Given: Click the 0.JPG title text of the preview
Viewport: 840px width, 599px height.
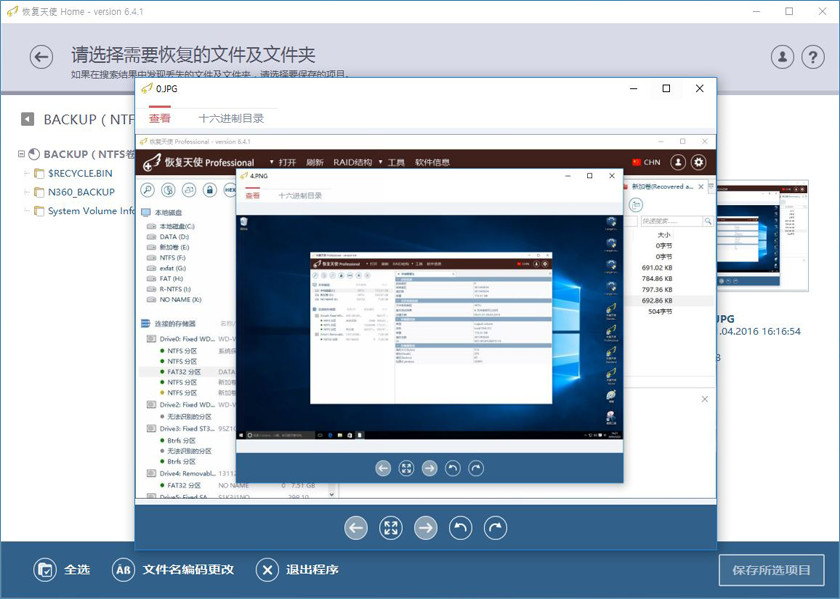Looking at the screenshot, I should coord(167,89).
